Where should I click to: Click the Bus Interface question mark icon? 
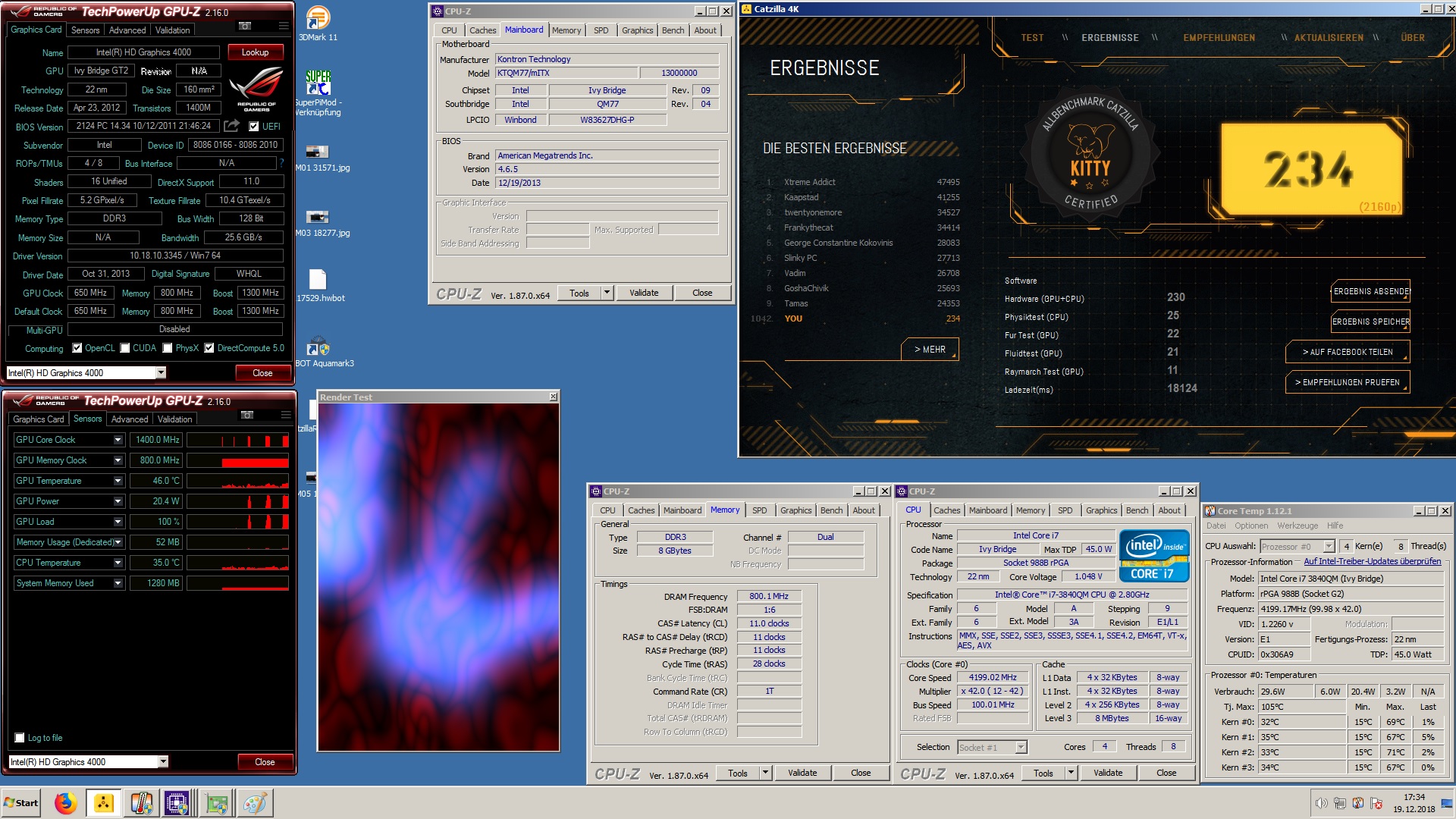pyautogui.click(x=282, y=163)
